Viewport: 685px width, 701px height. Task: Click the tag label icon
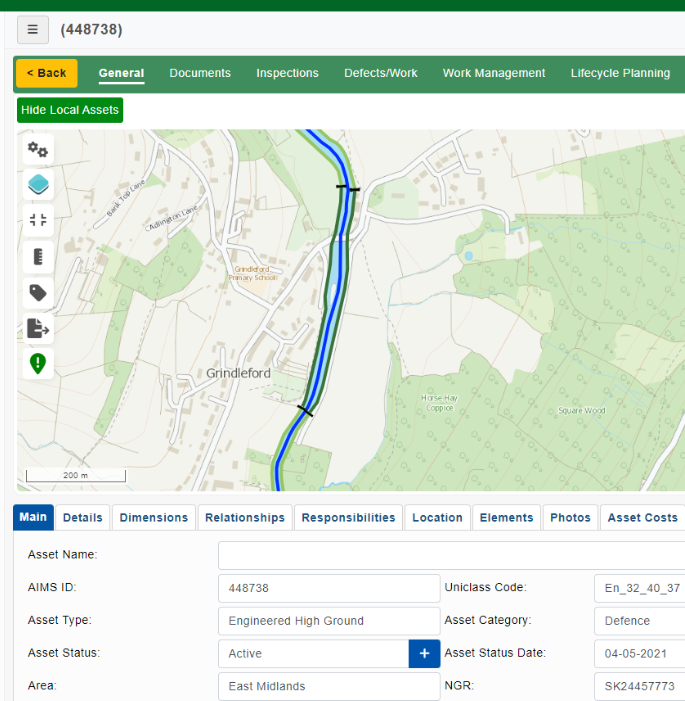(38, 292)
